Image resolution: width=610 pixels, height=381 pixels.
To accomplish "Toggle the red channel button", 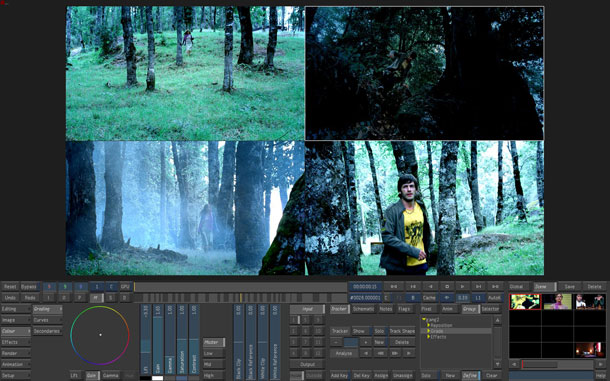I will click(x=49, y=287).
